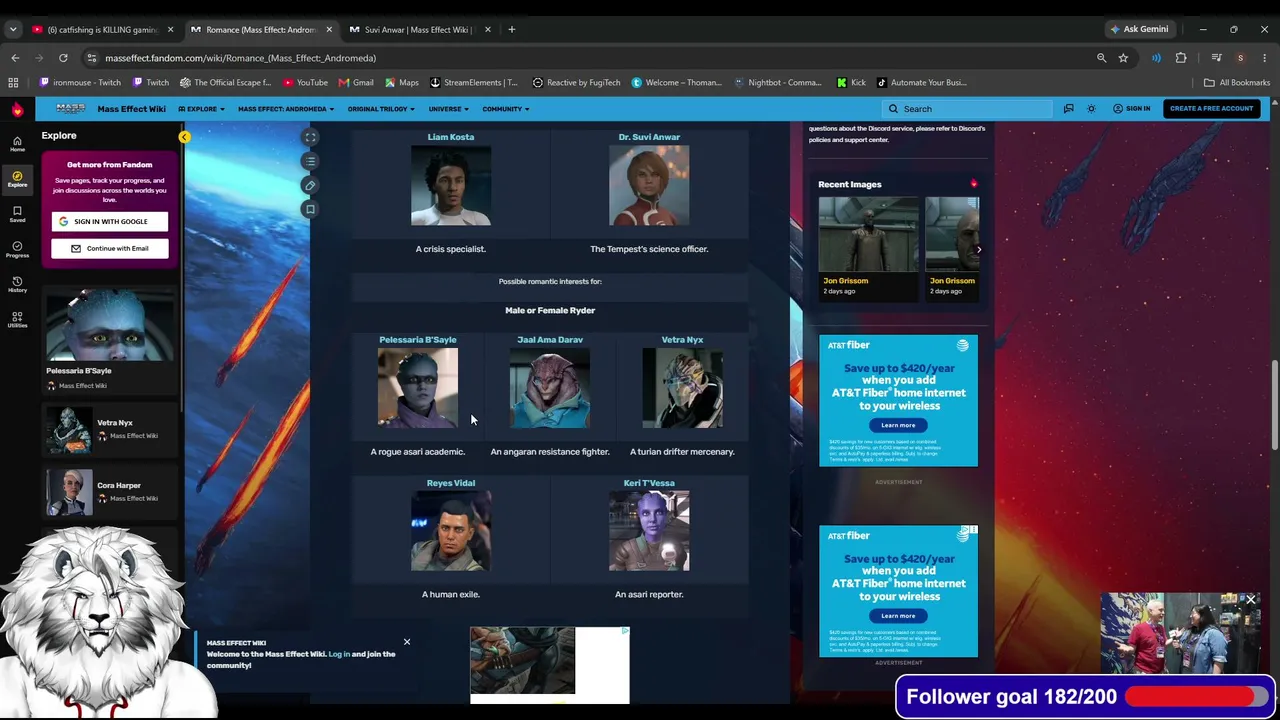The height and width of the screenshot is (720, 1280).
Task: Open the wiki discussions chat icon
Action: coord(1068,109)
